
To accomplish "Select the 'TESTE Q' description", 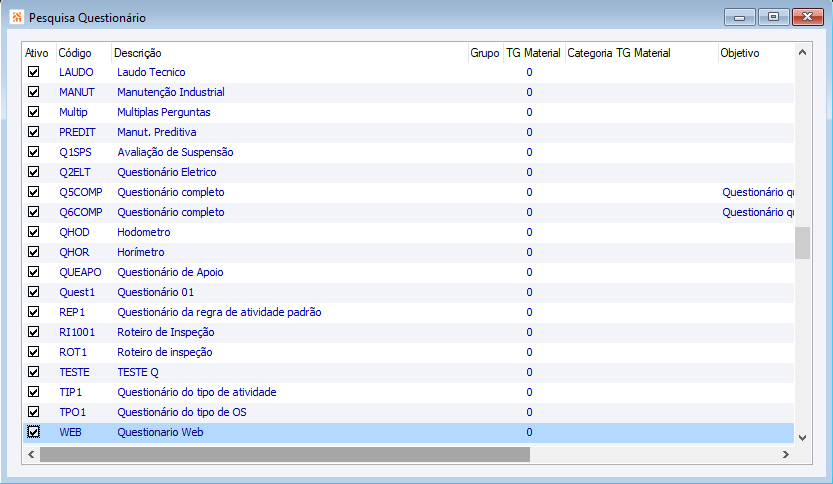I will 138,372.
